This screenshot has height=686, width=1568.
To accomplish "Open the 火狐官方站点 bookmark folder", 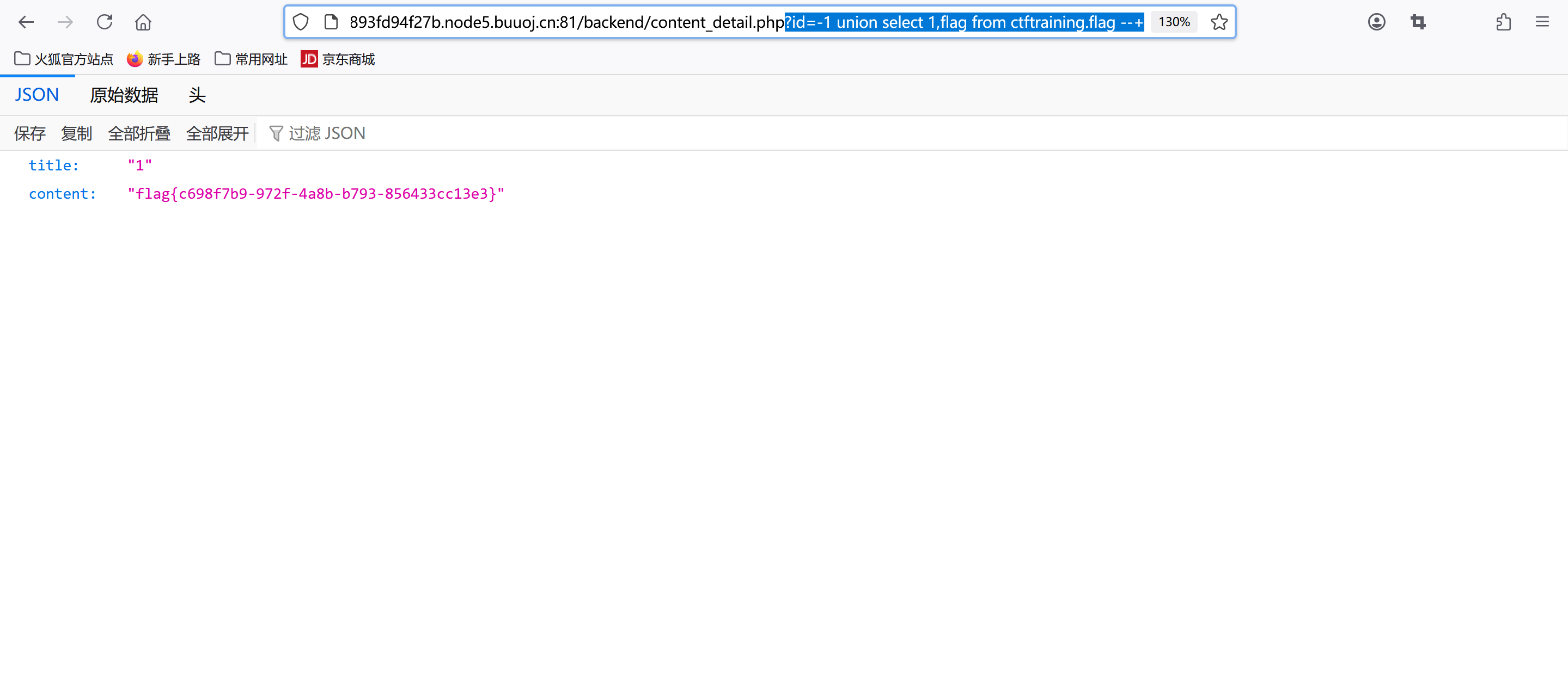I will point(64,59).
